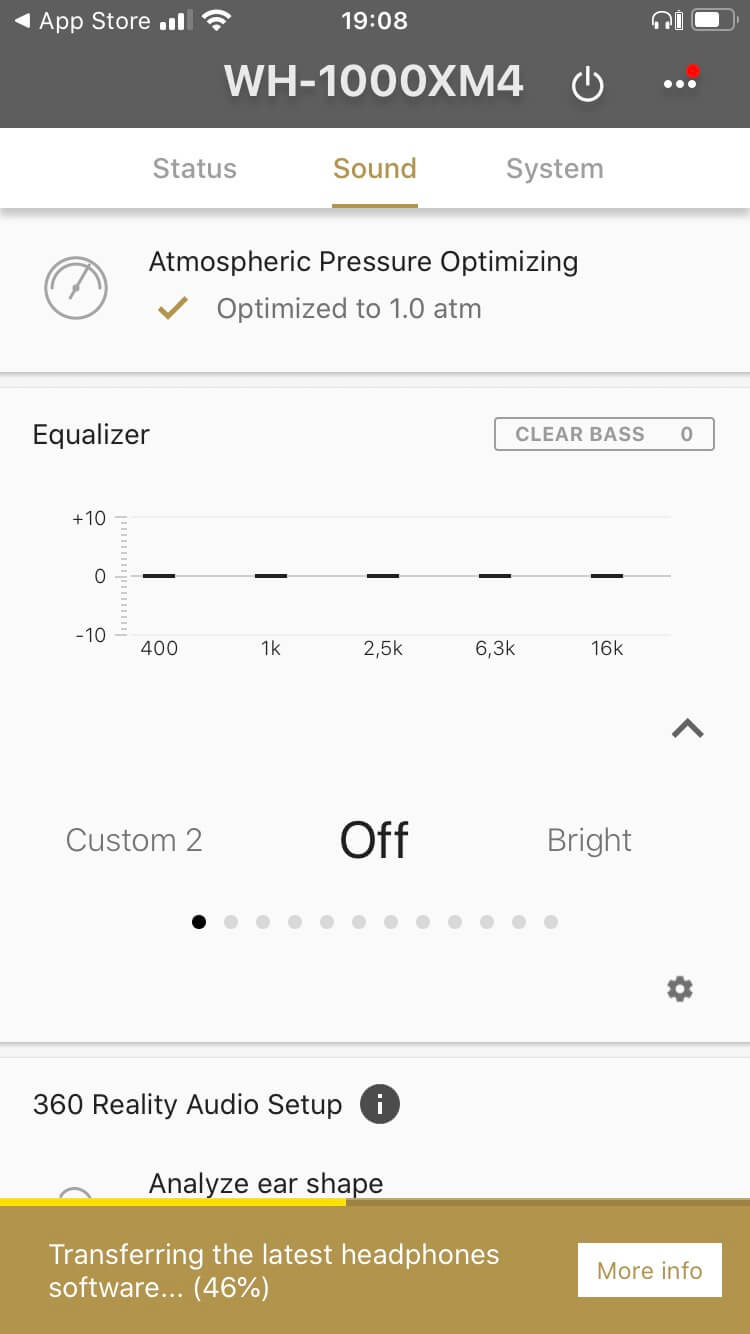Tap the headphone power icon

(587, 85)
